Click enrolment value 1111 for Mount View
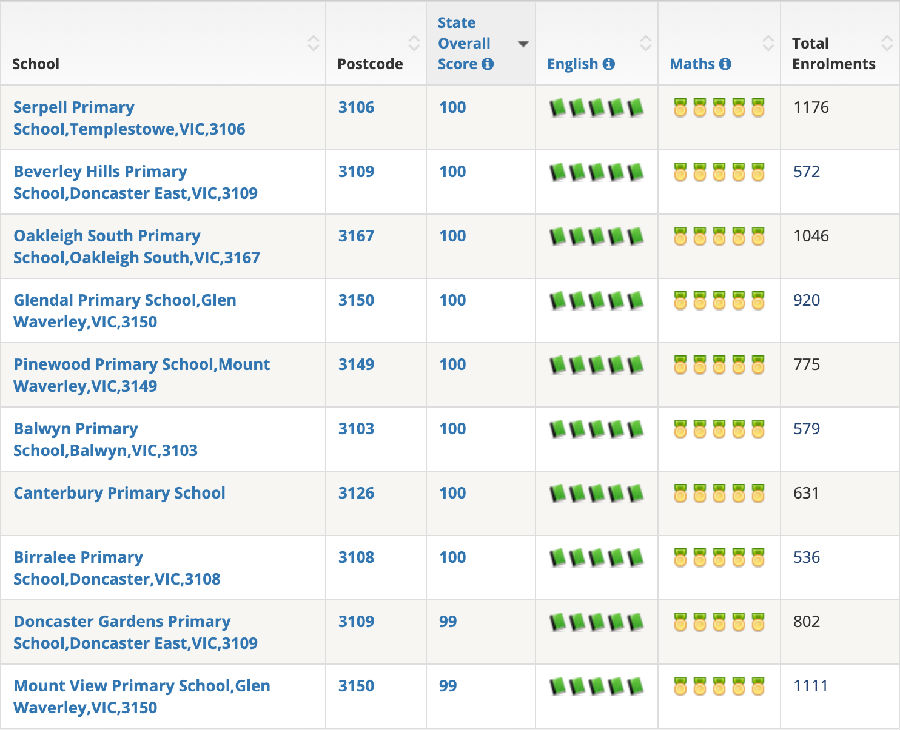The image size is (900, 730). point(810,686)
